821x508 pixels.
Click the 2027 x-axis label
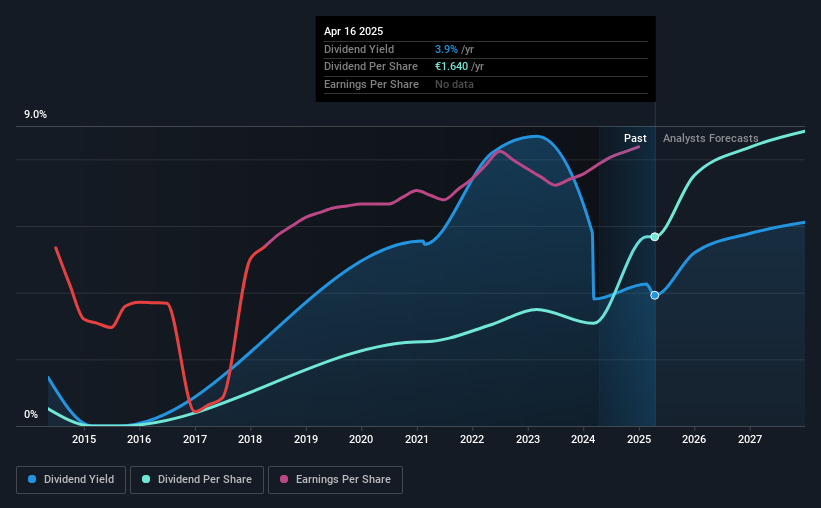click(750, 439)
